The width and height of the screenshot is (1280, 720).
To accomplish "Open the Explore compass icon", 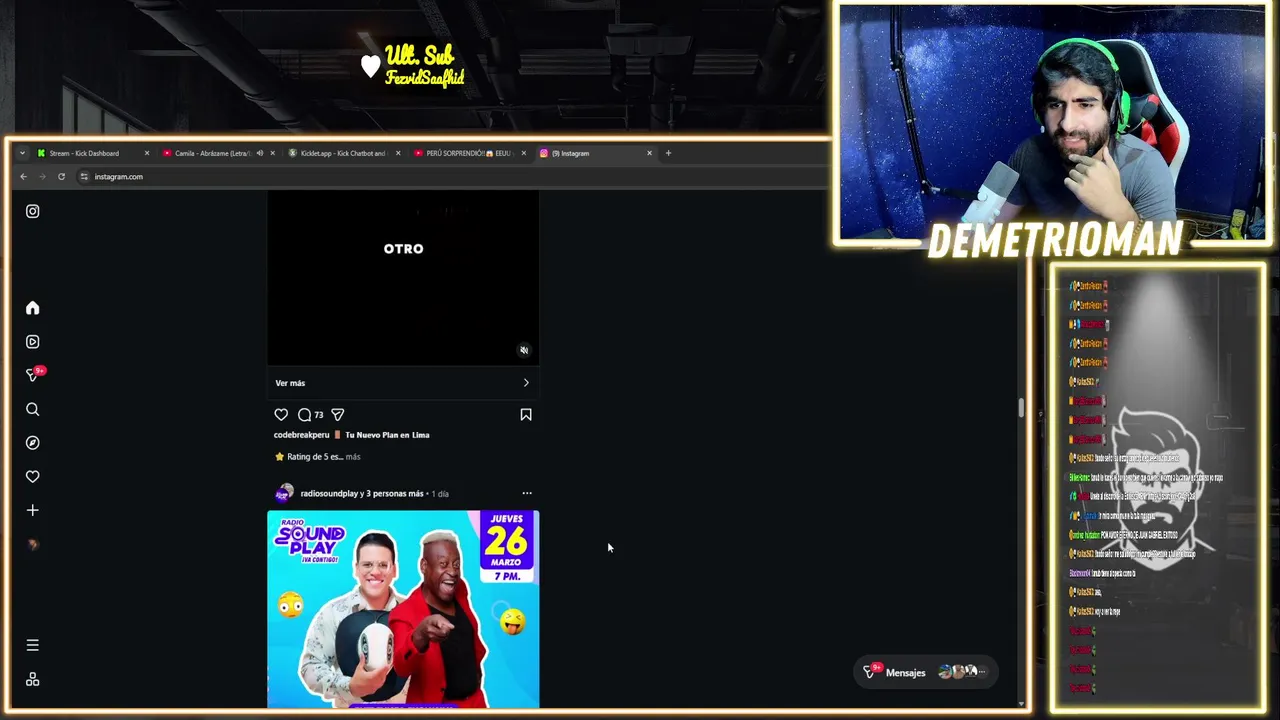I will [32, 443].
